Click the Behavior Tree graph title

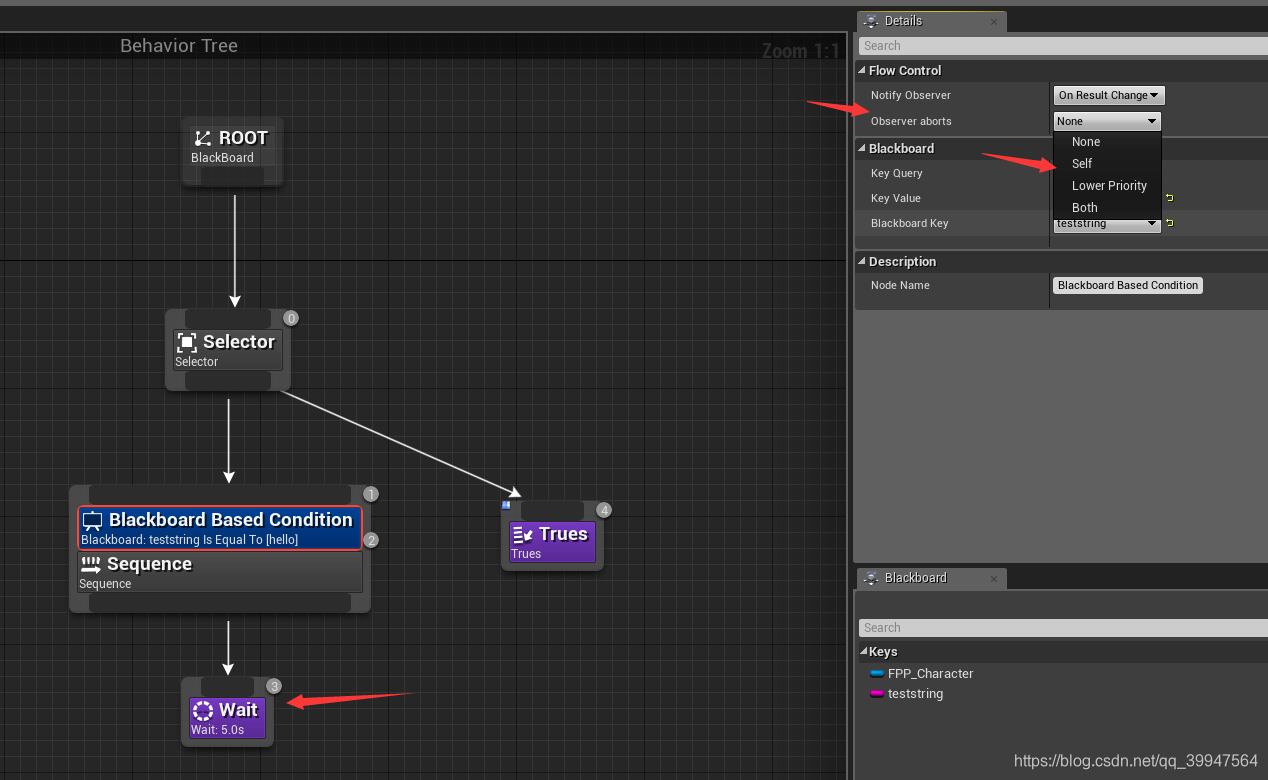[x=179, y=46]
